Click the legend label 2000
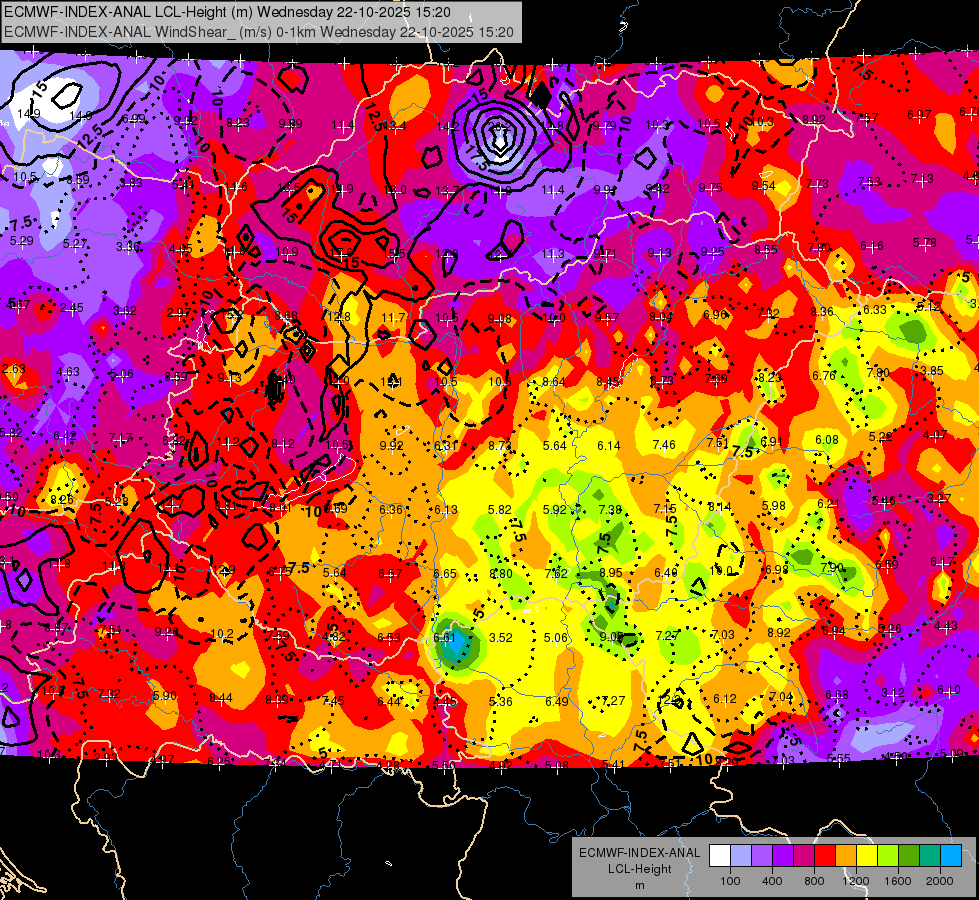979x900 pixels. click(x=940, y=881)
